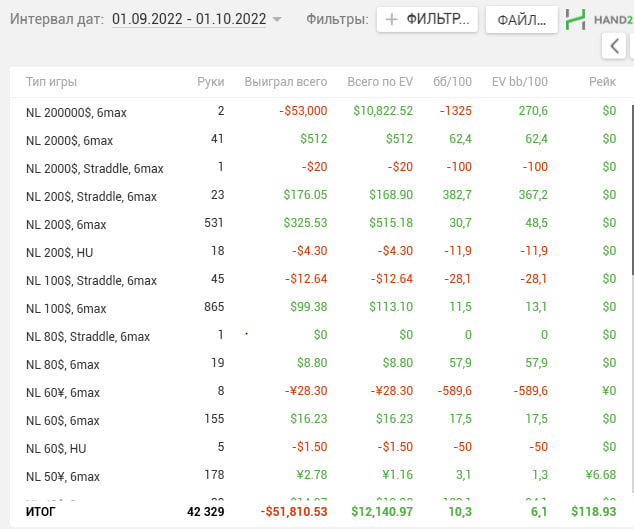The height and width of the screenshot is (529, 634).
Task: Click the -1325 bb/100 value
Action: [456, 111]
